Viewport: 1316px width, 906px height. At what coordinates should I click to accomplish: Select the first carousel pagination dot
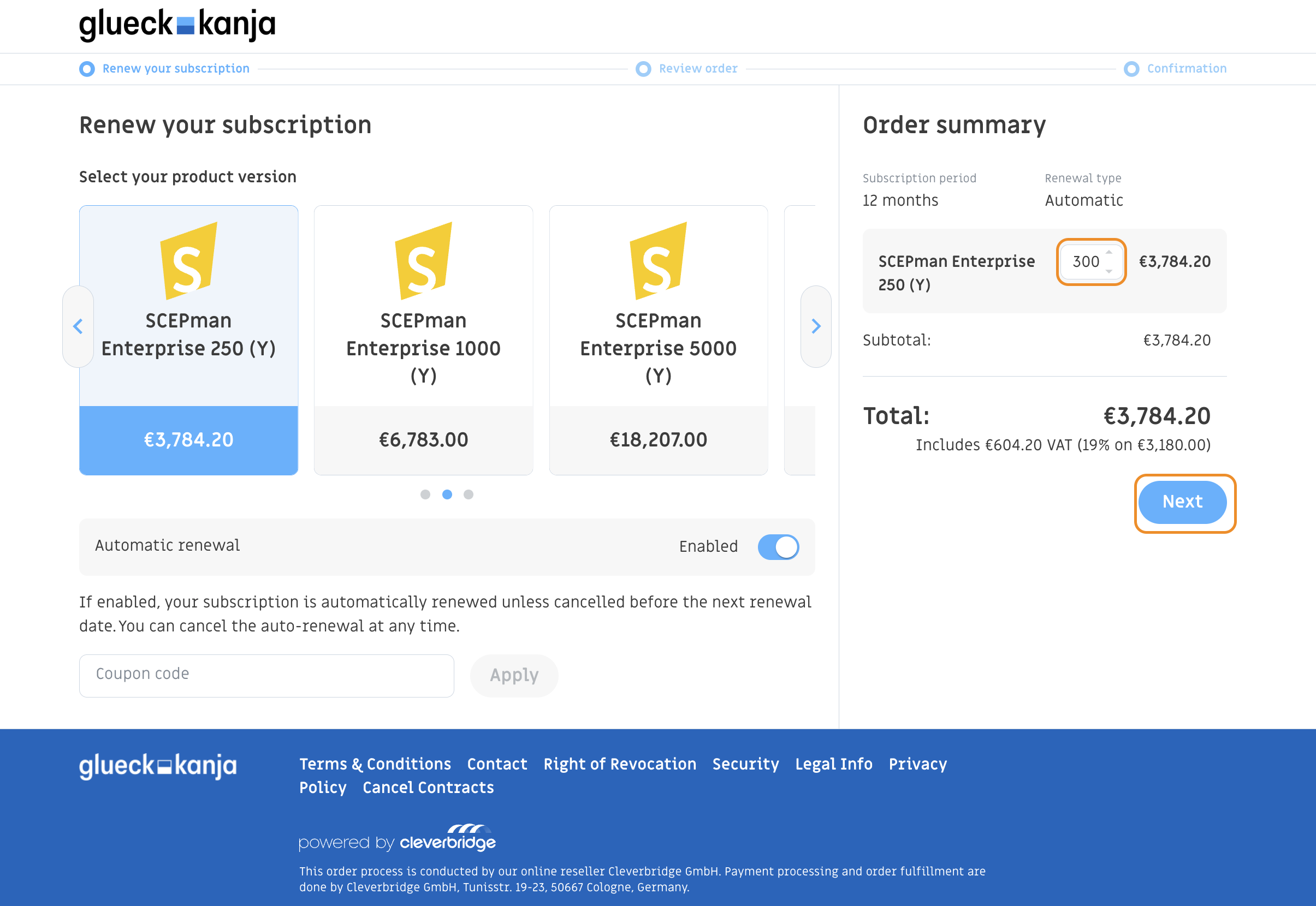pyautogui.click(x=425, y=494)
